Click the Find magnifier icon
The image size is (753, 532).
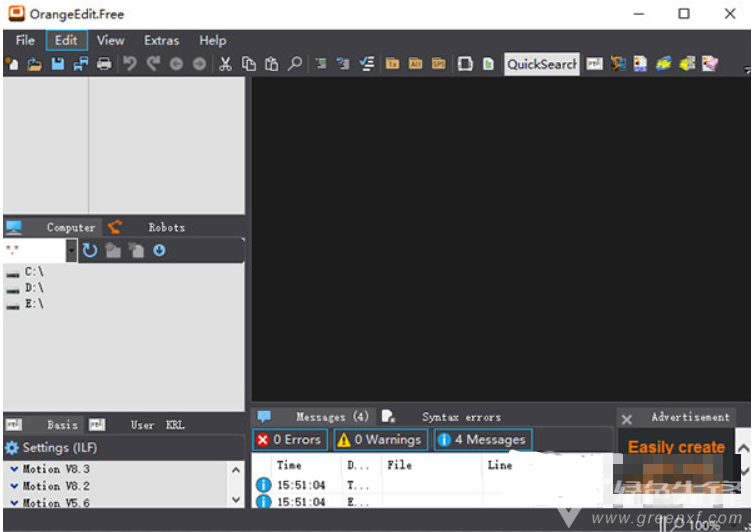click(x=294, y=64)
